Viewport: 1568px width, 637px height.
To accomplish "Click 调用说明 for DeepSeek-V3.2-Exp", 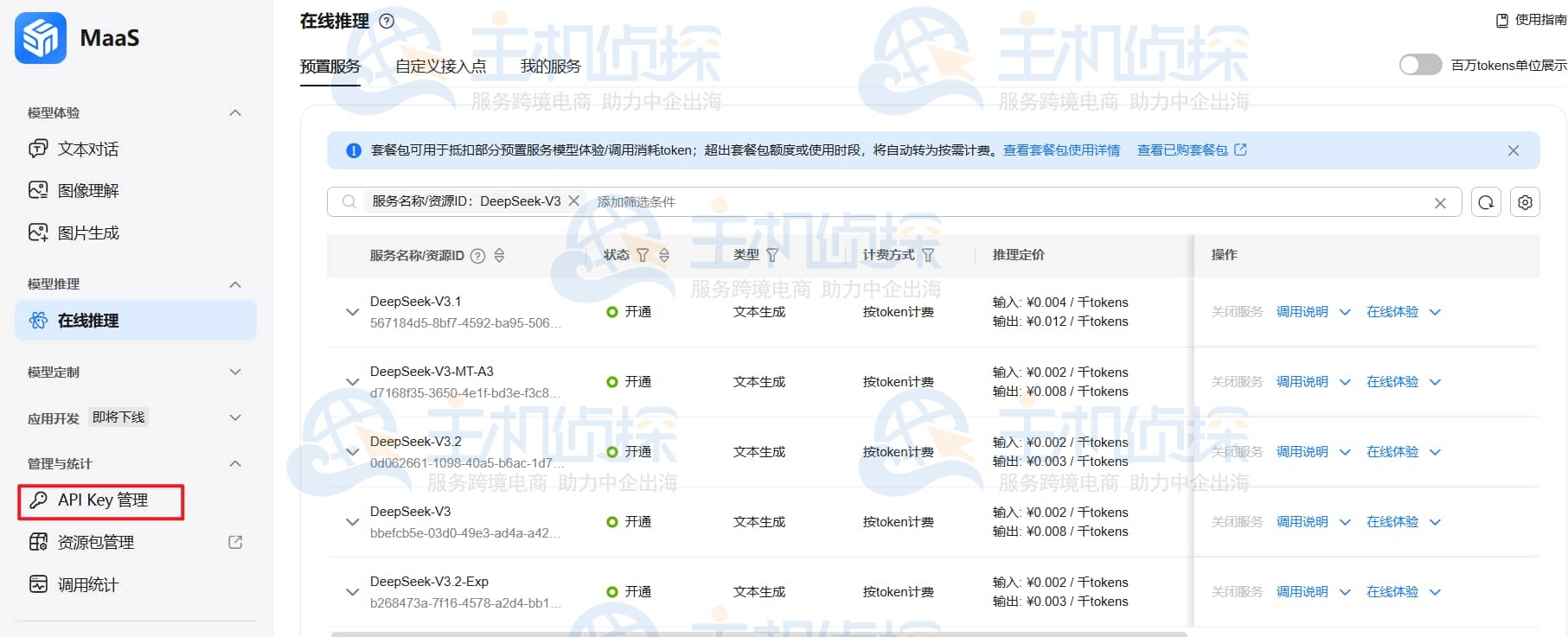I will [x=1302, y=592].
